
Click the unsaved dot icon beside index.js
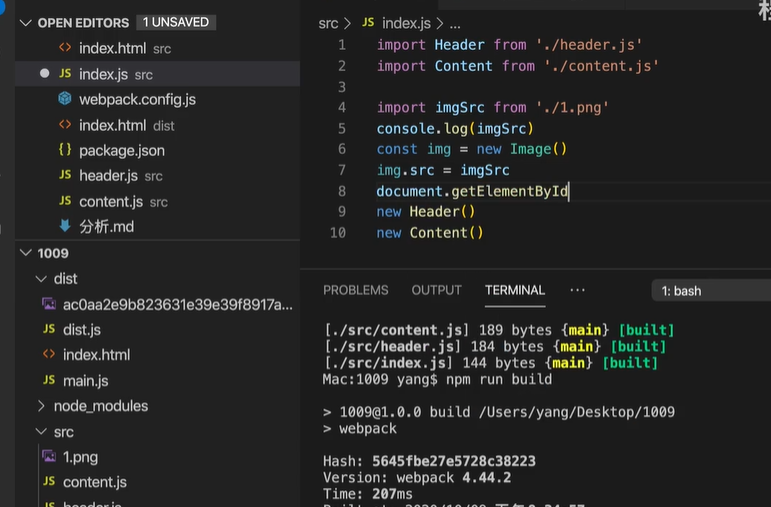point(44,73)
